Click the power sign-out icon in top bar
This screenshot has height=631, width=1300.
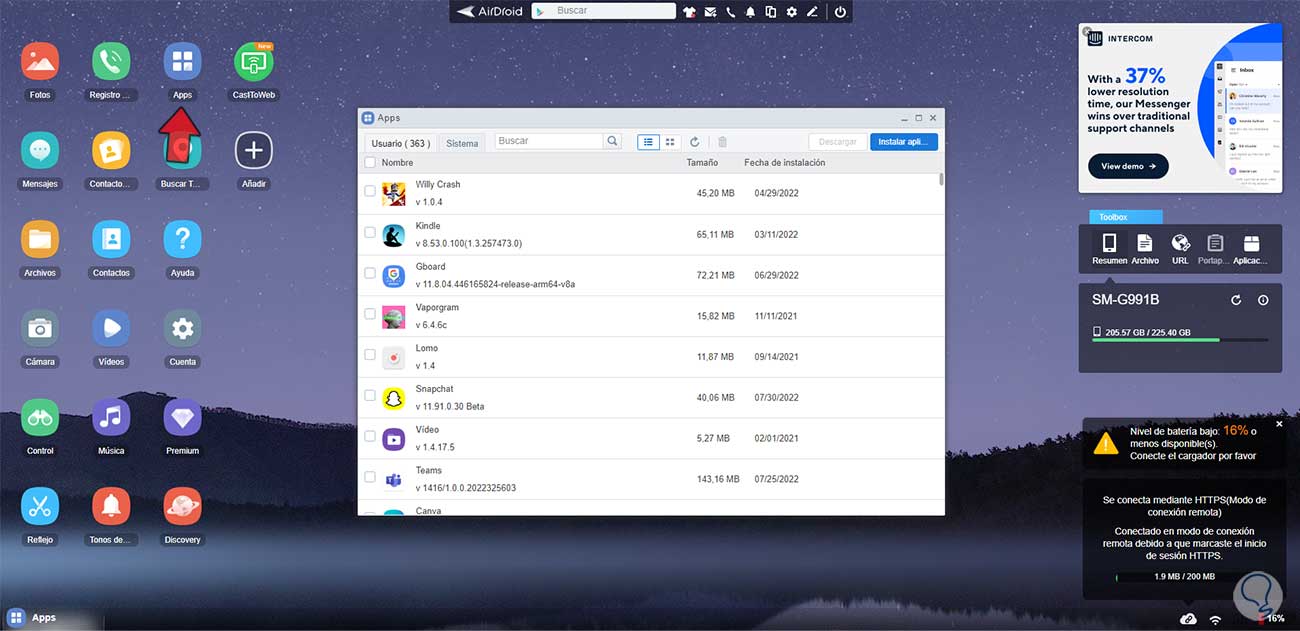coord(840,12)
